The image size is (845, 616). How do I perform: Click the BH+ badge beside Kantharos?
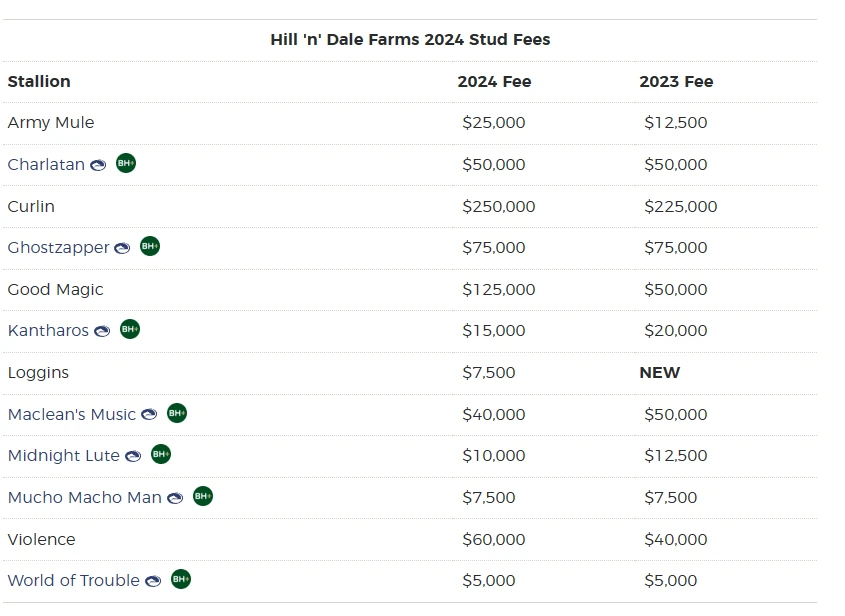[130, 329]
